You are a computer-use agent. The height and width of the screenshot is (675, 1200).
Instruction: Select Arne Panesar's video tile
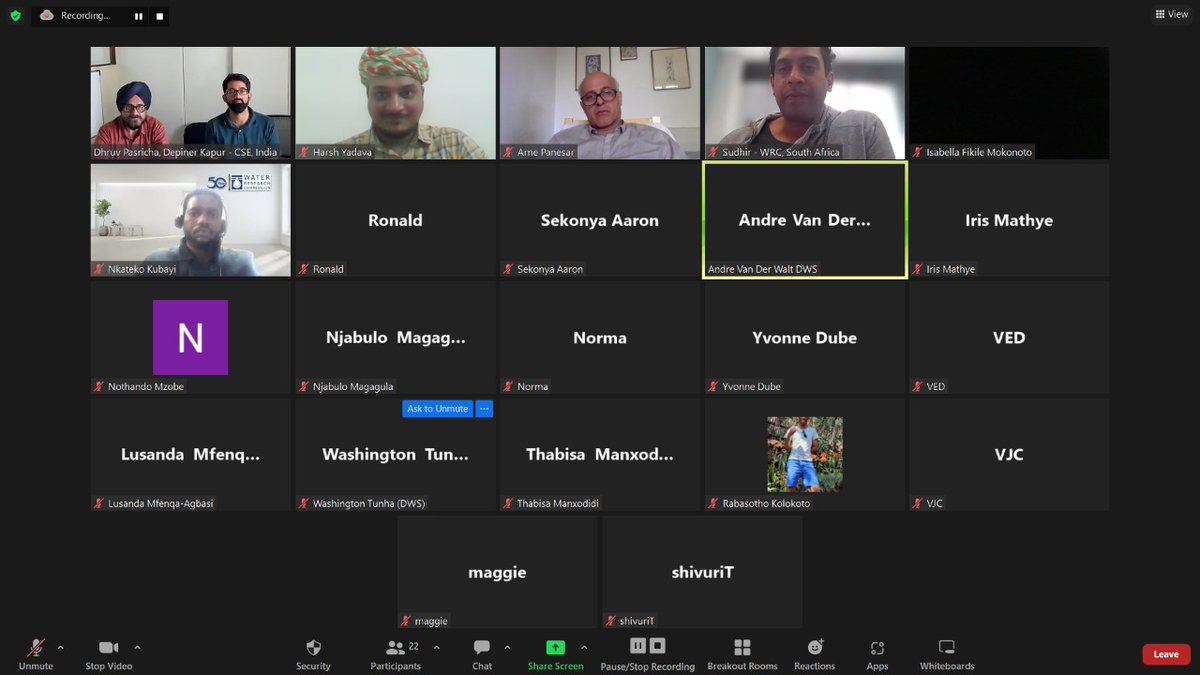point(600,103)
